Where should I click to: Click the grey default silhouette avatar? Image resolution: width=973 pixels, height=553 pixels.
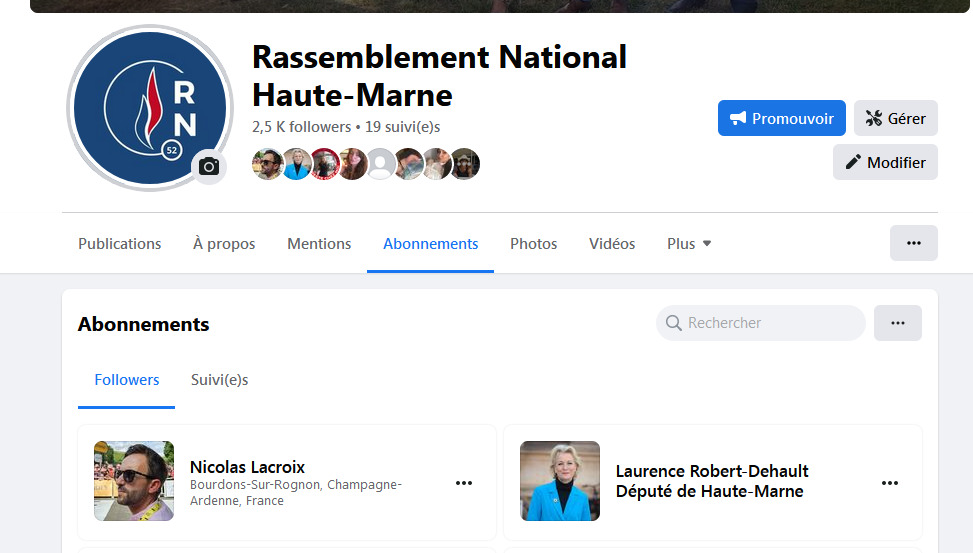(x=380, y=164)
